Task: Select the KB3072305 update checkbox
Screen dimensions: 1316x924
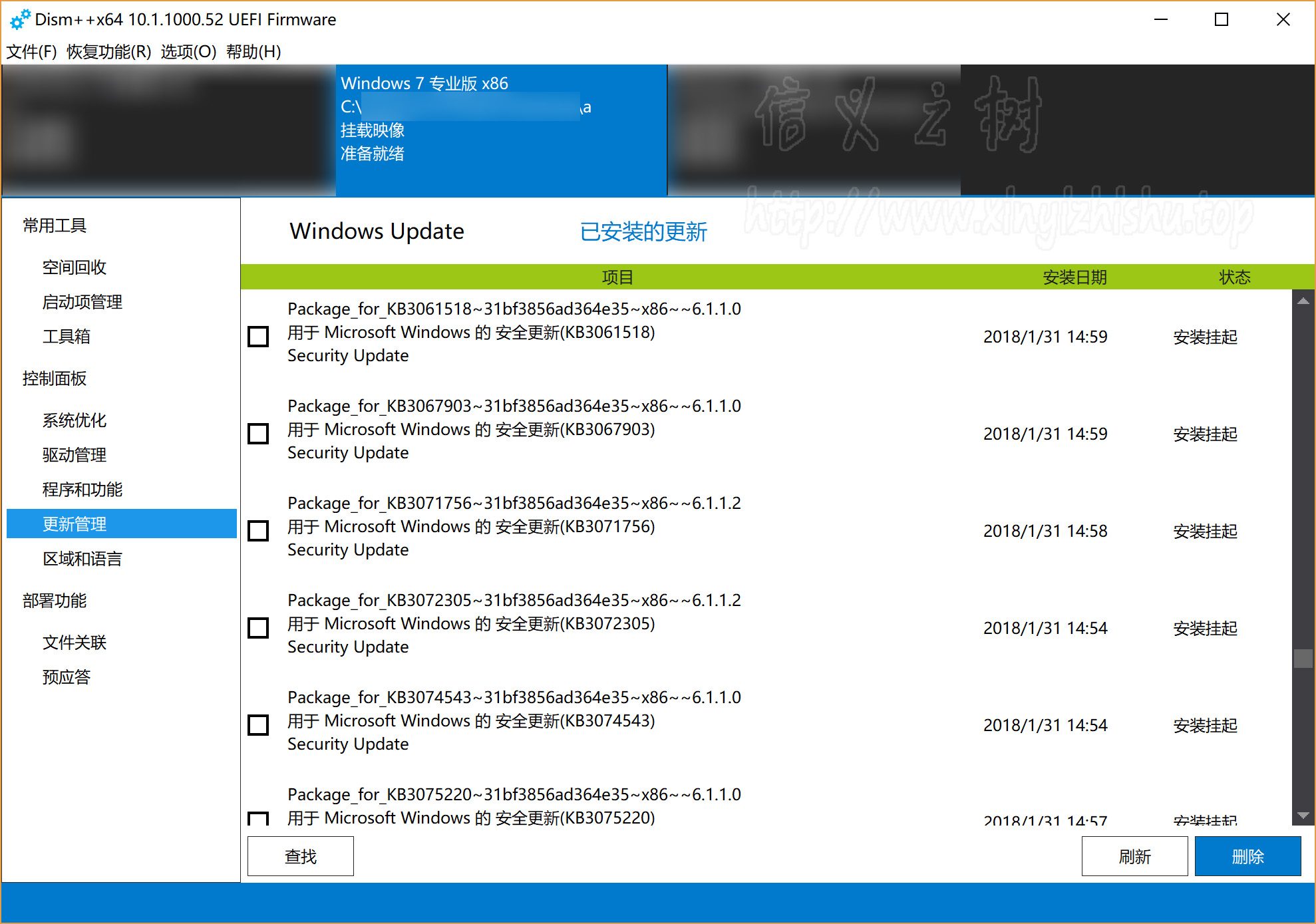Action: [258, 628]
